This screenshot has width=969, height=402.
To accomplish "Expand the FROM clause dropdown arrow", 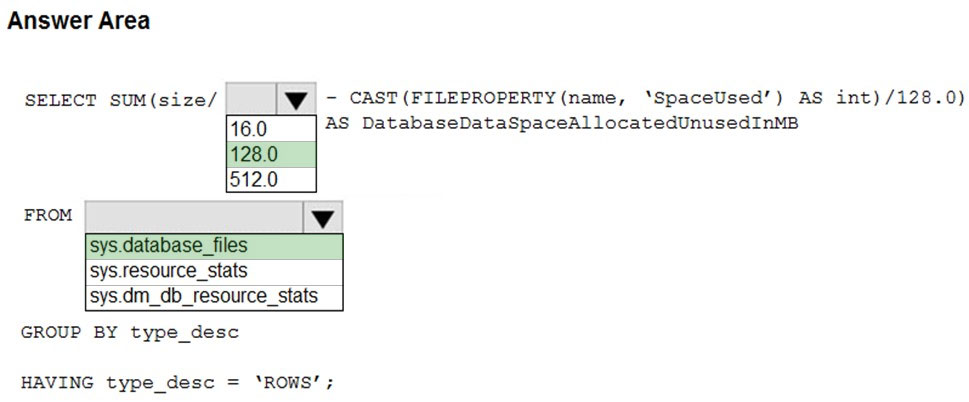I will click(323, 217).
